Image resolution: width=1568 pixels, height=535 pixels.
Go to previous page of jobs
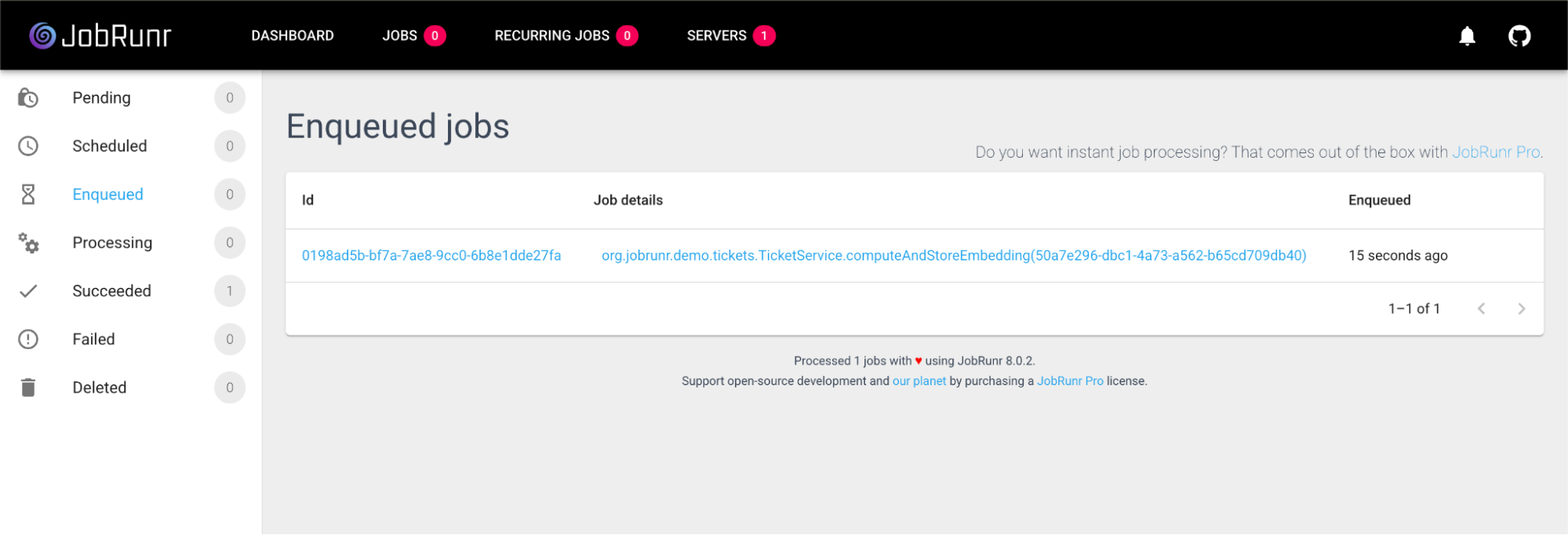(x=1481, y=309)
